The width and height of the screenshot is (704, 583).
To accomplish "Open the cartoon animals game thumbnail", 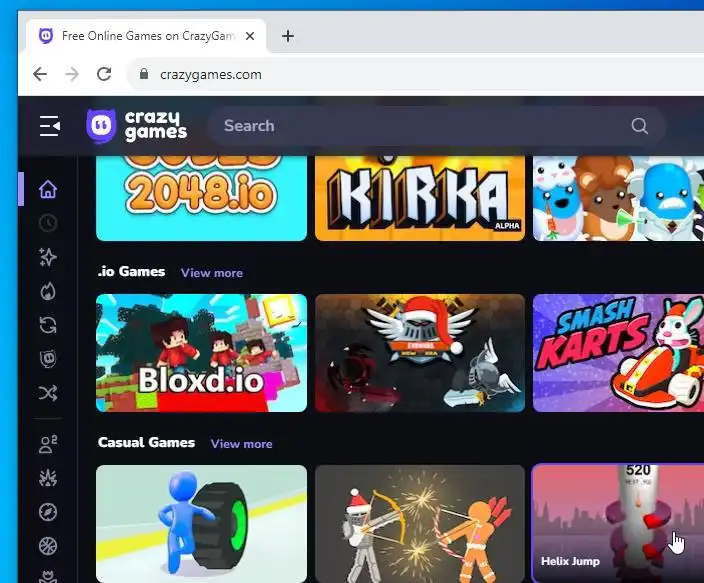I will pos(618,198).
